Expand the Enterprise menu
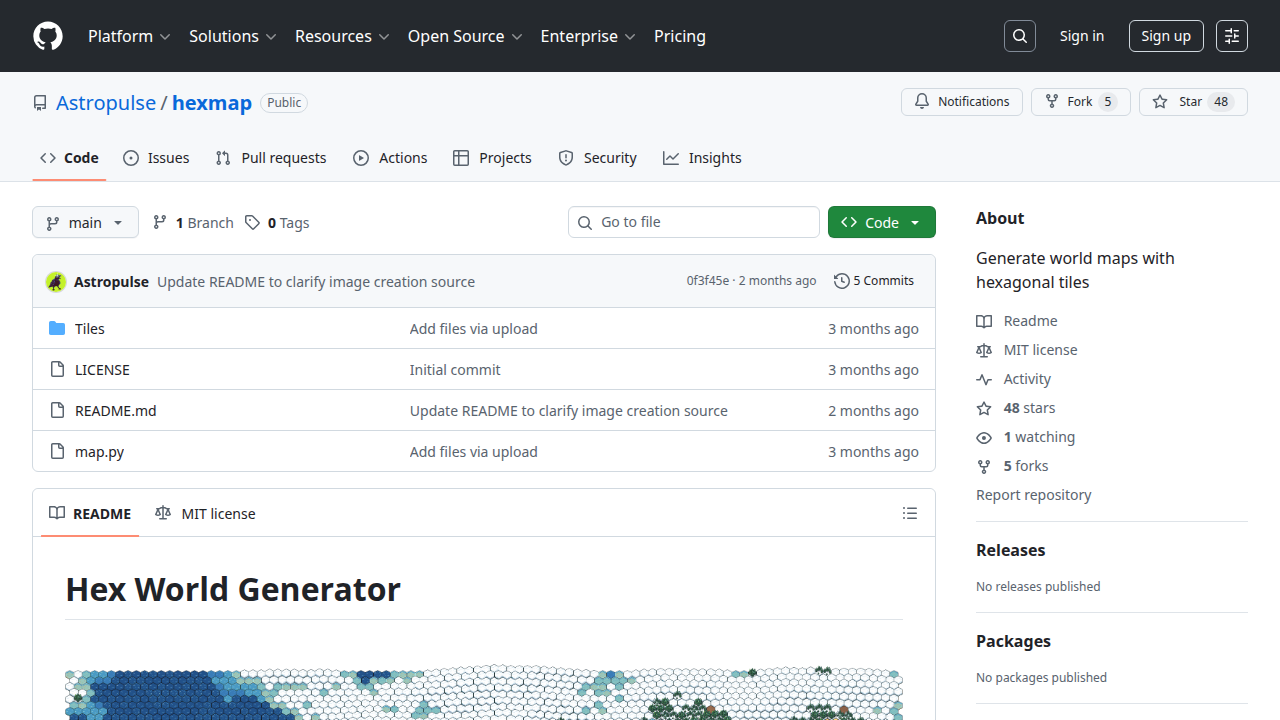1280x720 pixels. tap(588, 36)
